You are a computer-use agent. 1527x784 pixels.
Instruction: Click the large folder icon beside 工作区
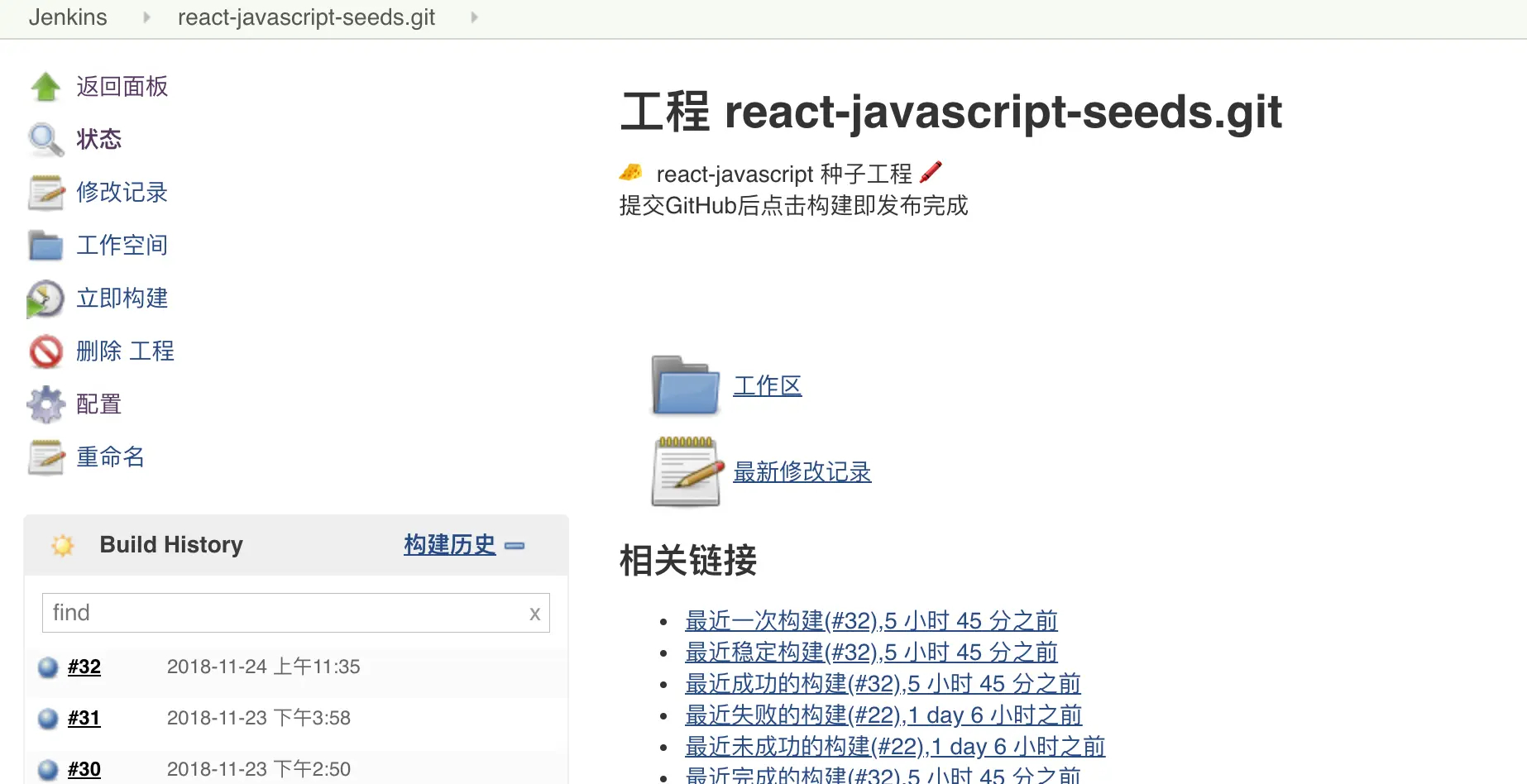[x=686, y=385]
